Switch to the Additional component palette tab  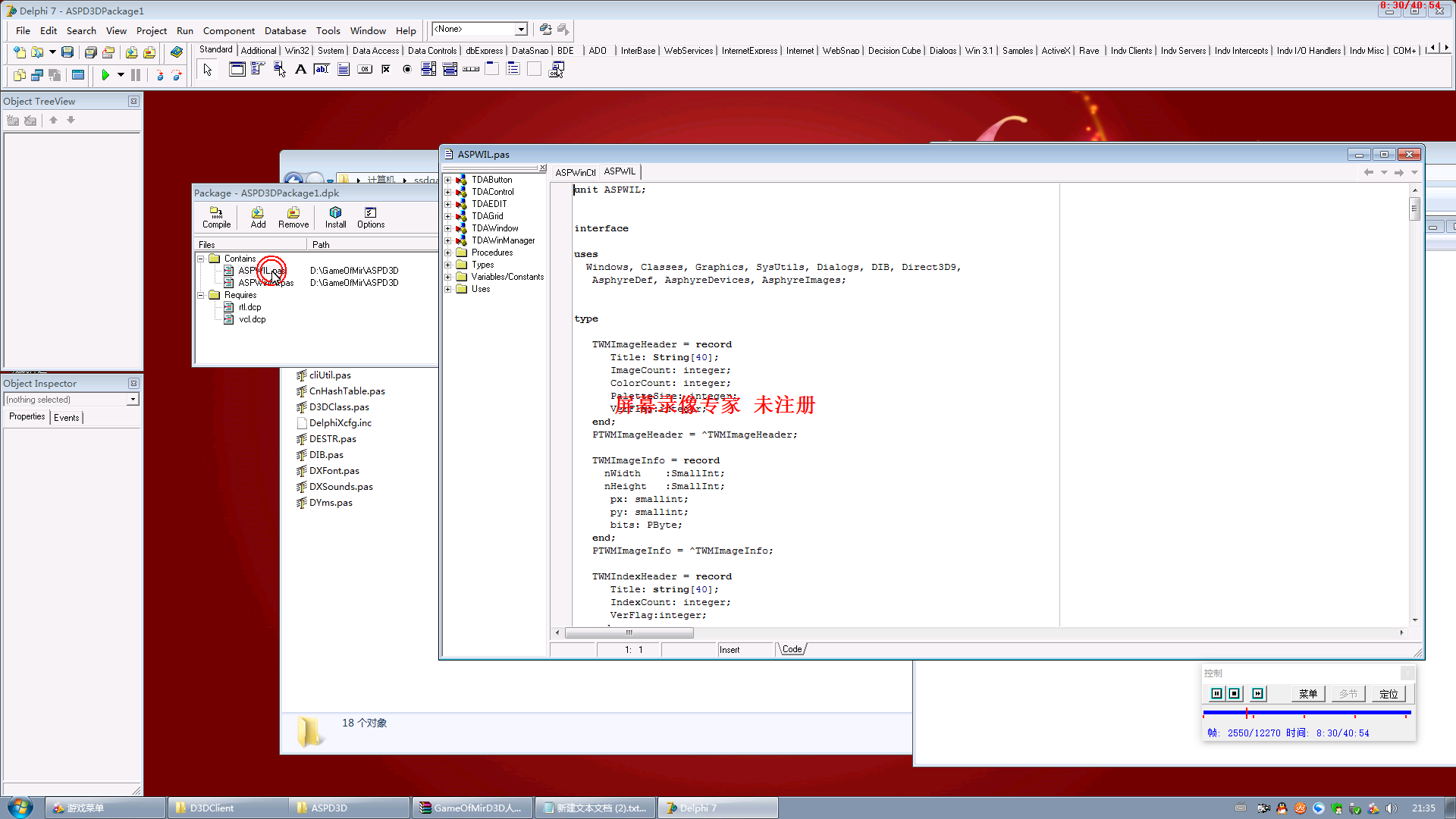click(x=259, y=50)
